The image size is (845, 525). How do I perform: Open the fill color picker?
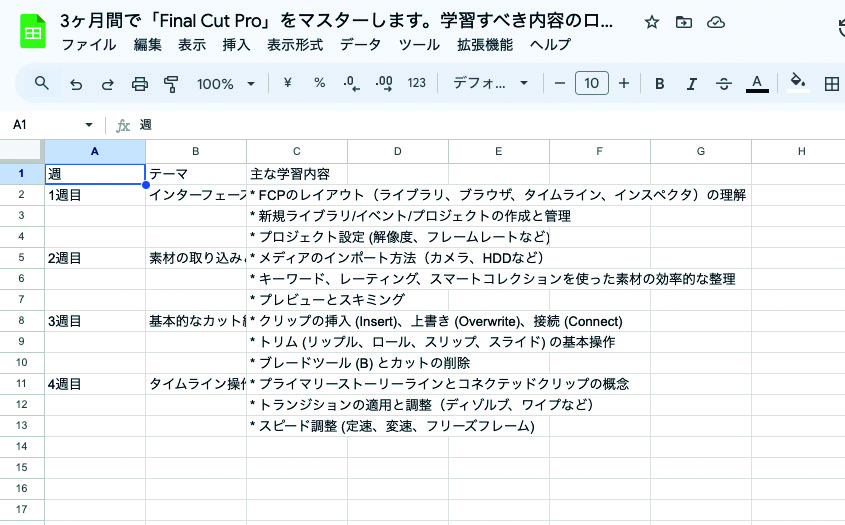point(798,83)
